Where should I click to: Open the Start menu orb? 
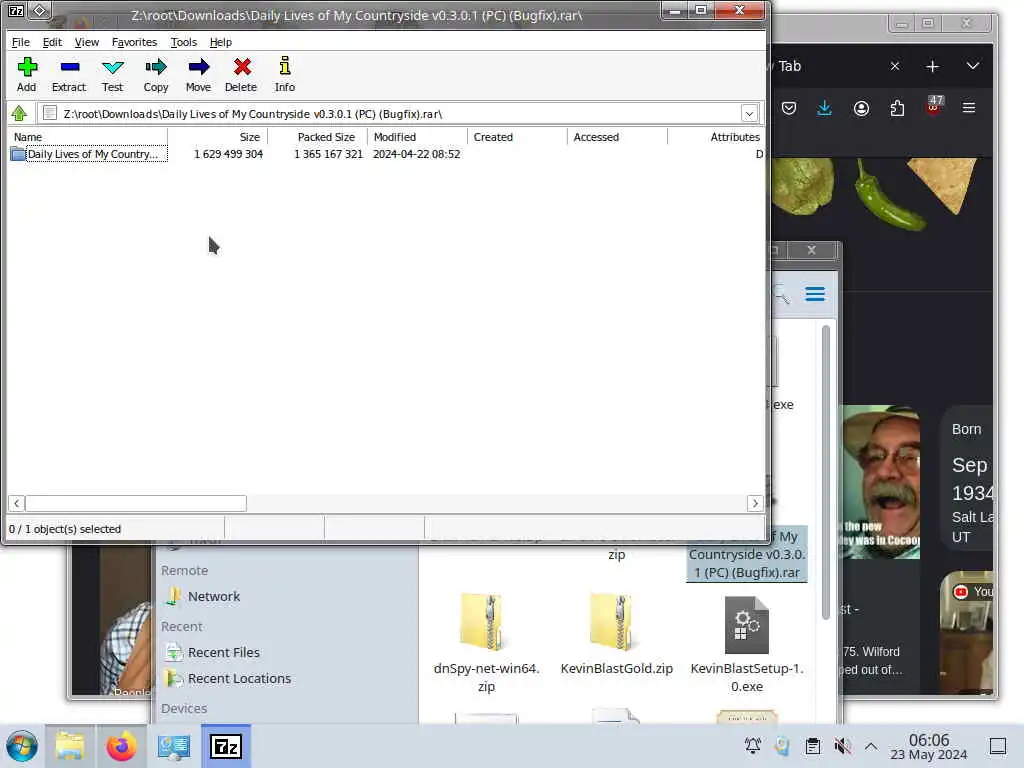click(x=22, y=746)
